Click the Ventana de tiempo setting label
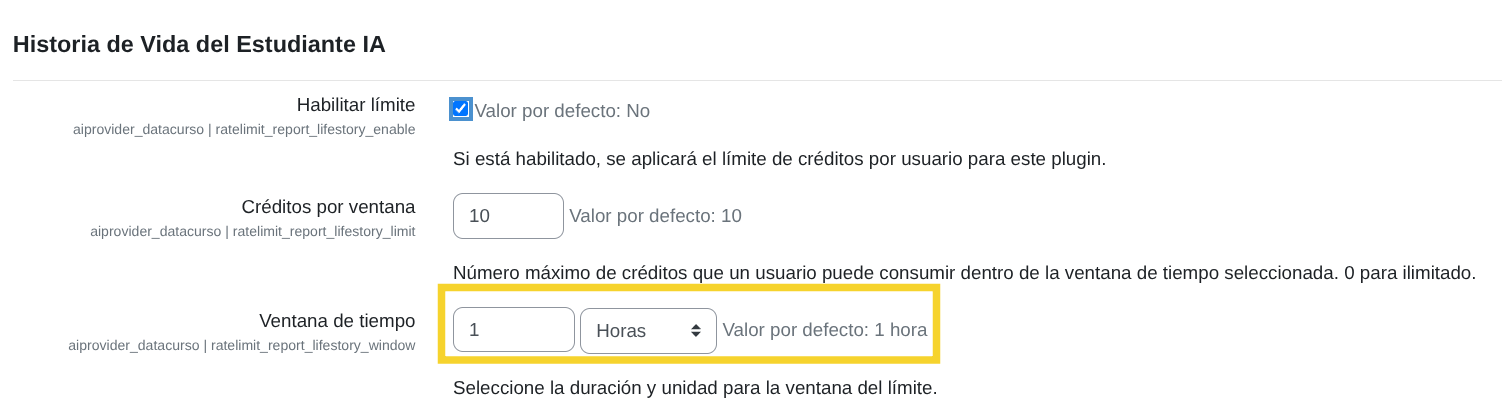1502x416 pixels. point(337,321)
